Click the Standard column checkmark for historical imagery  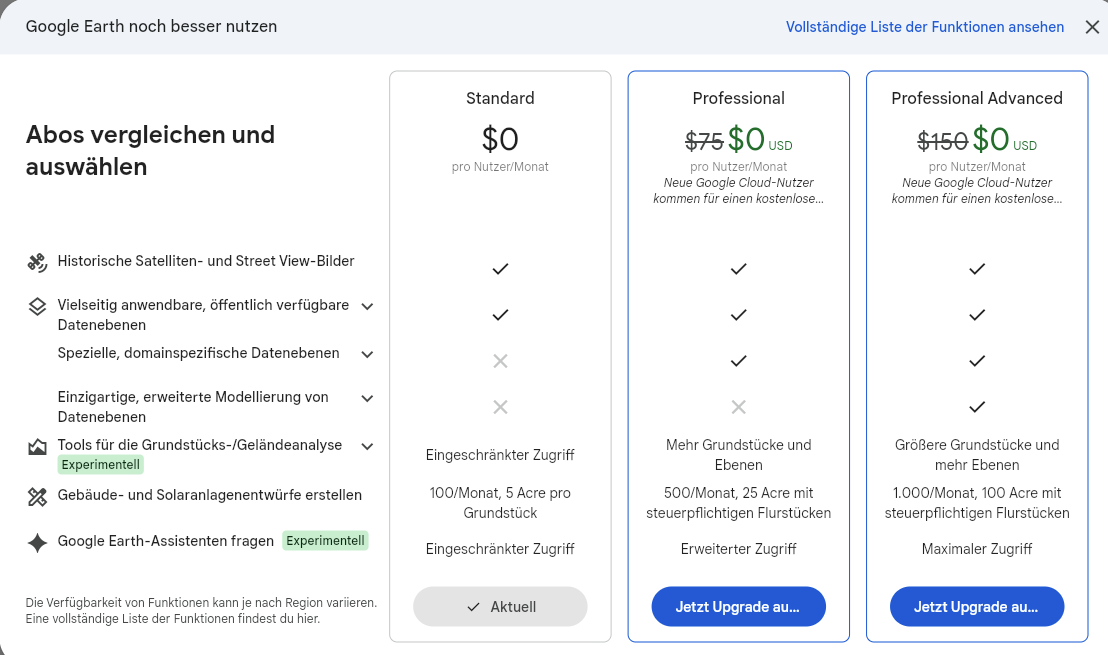pyautogui.click(x=500, y=269)
